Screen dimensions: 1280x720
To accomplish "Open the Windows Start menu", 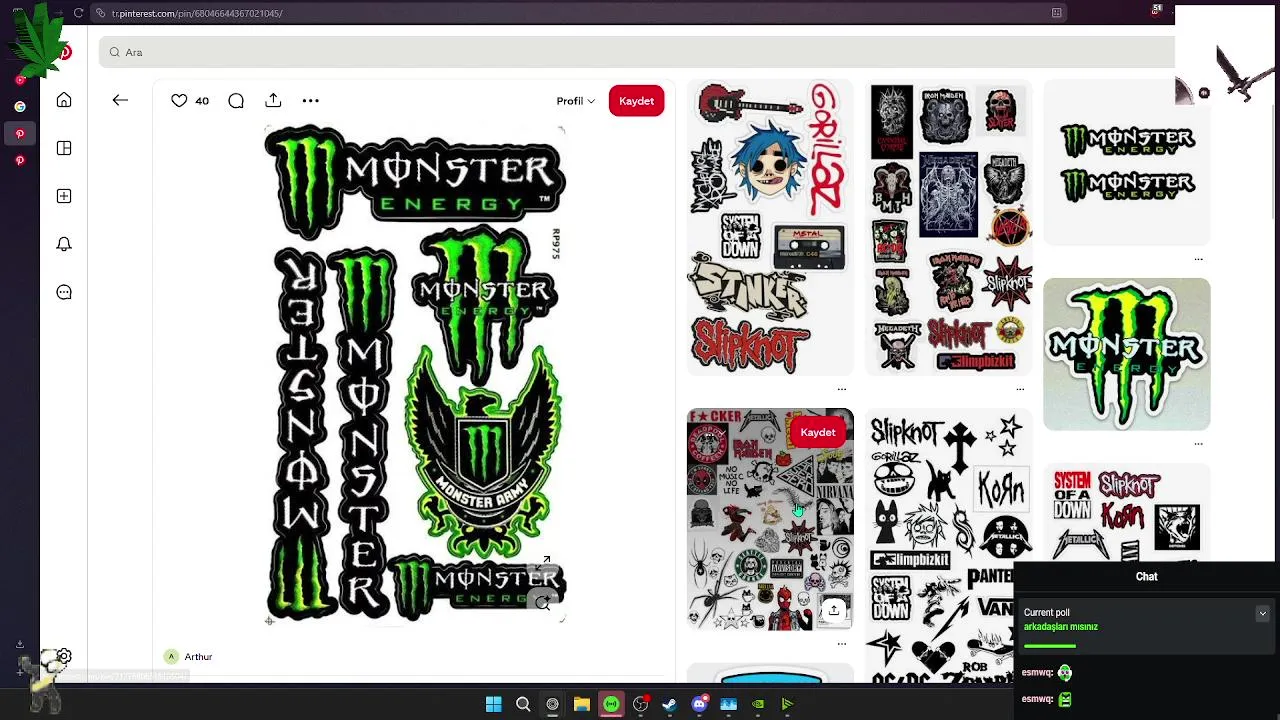I will (x=493, y=704).
